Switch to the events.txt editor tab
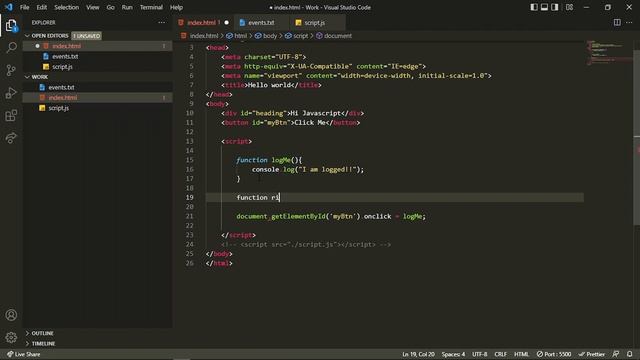This screenshot has width=640, height=360. coord(261,23)
